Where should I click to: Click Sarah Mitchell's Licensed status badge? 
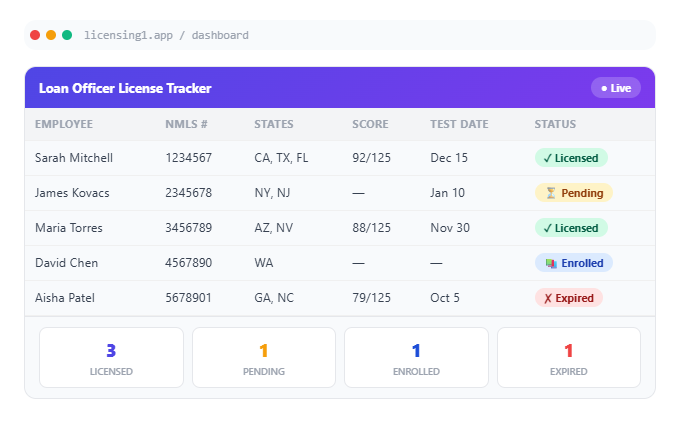[571, 158]
